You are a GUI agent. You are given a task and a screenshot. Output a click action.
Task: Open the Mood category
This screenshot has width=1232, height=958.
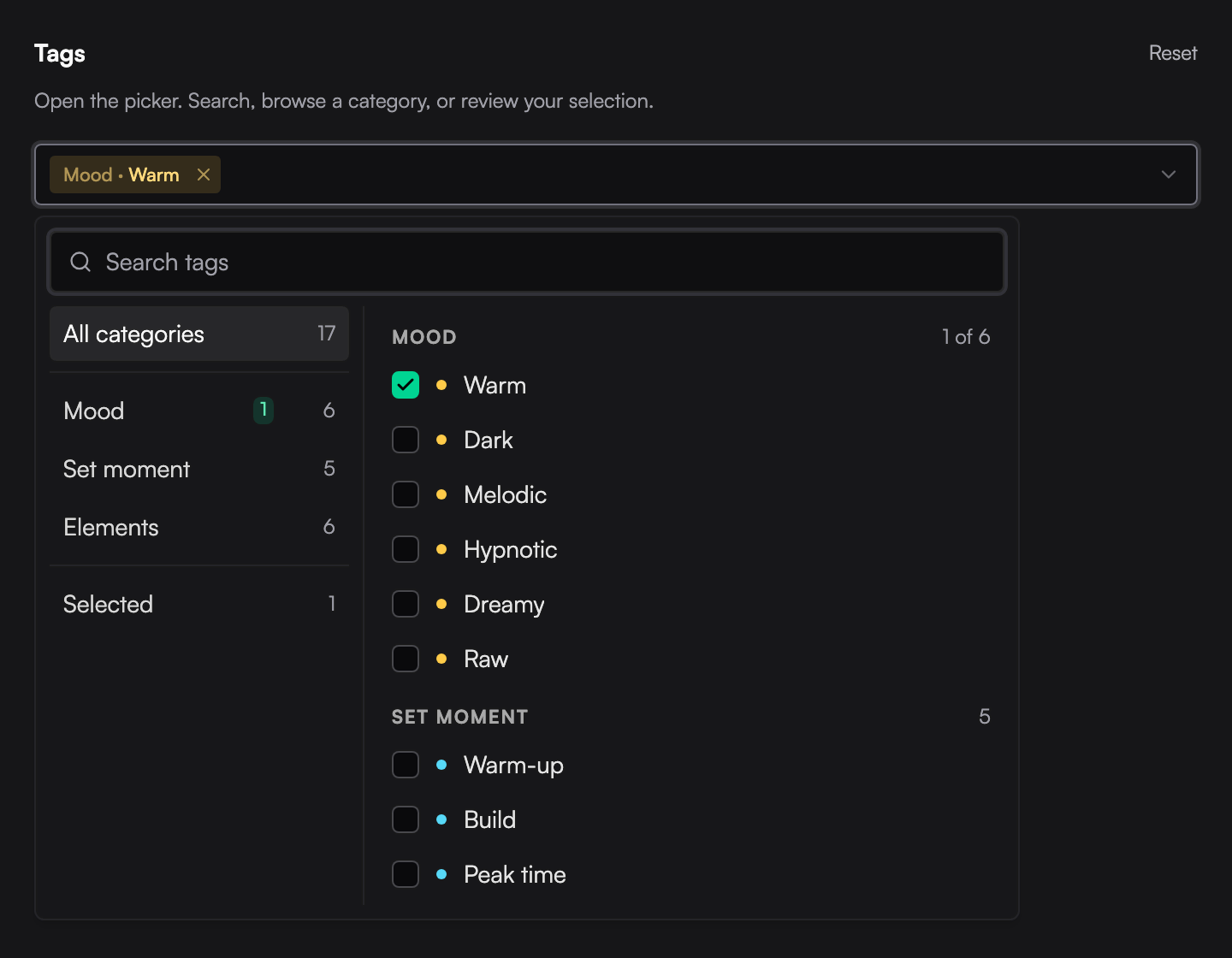point(199,411)
